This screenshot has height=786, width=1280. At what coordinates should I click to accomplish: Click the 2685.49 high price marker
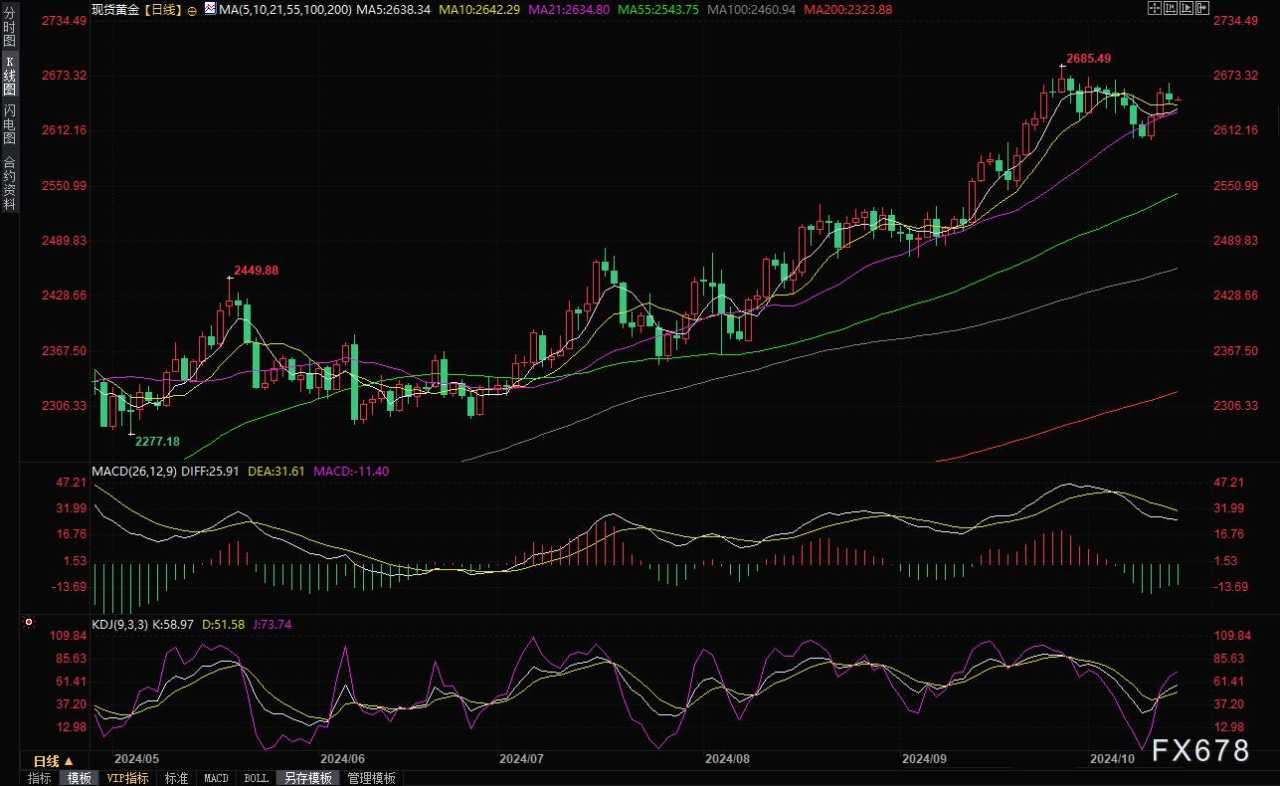coord(1089,59)
